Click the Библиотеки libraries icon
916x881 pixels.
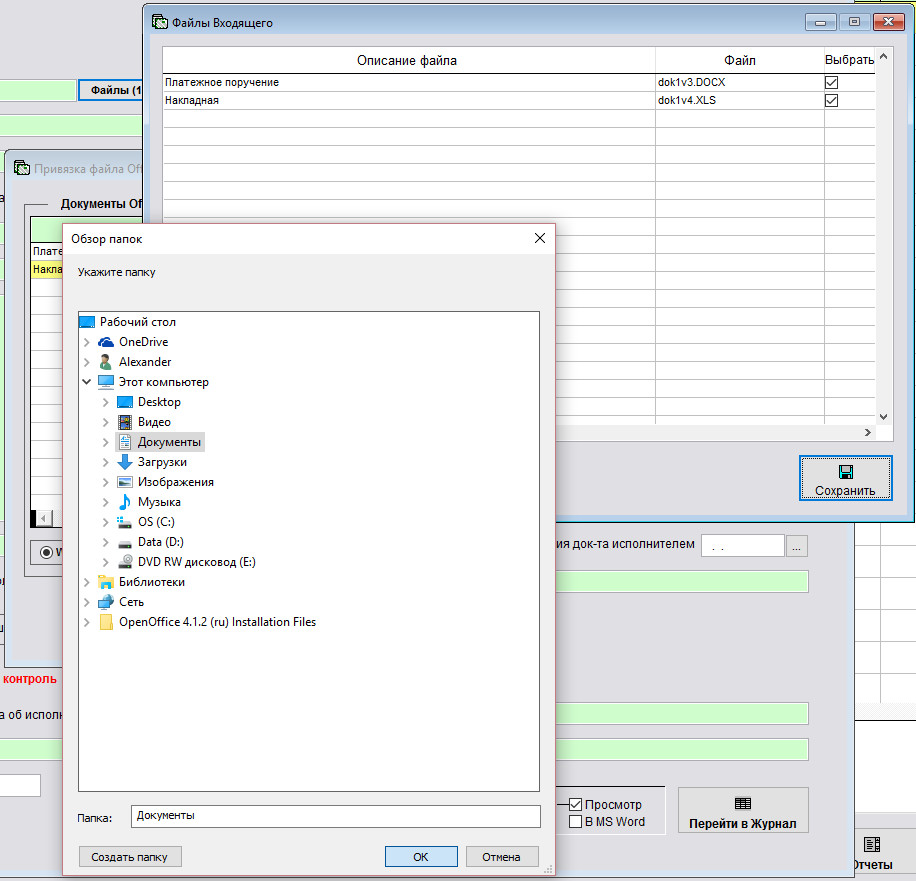click(106, 582)
